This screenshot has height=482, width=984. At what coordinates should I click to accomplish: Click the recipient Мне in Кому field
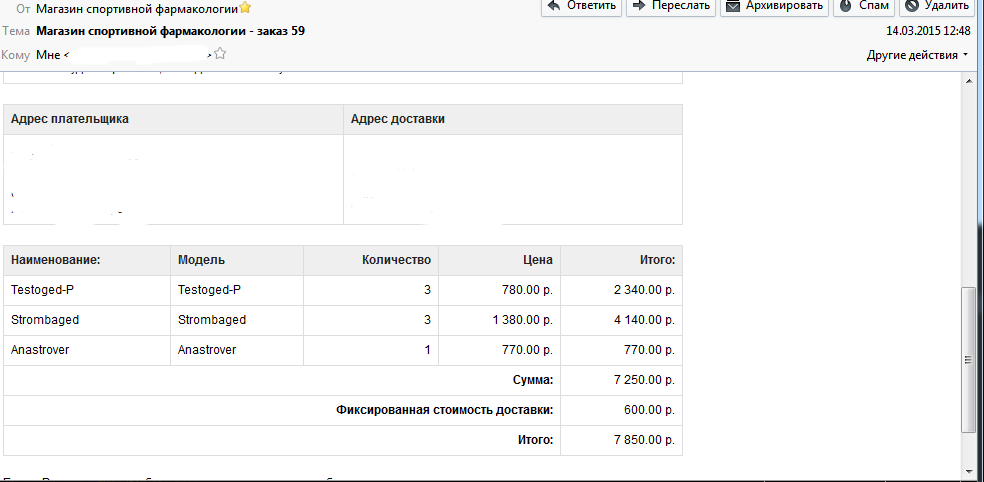[48, 54]
